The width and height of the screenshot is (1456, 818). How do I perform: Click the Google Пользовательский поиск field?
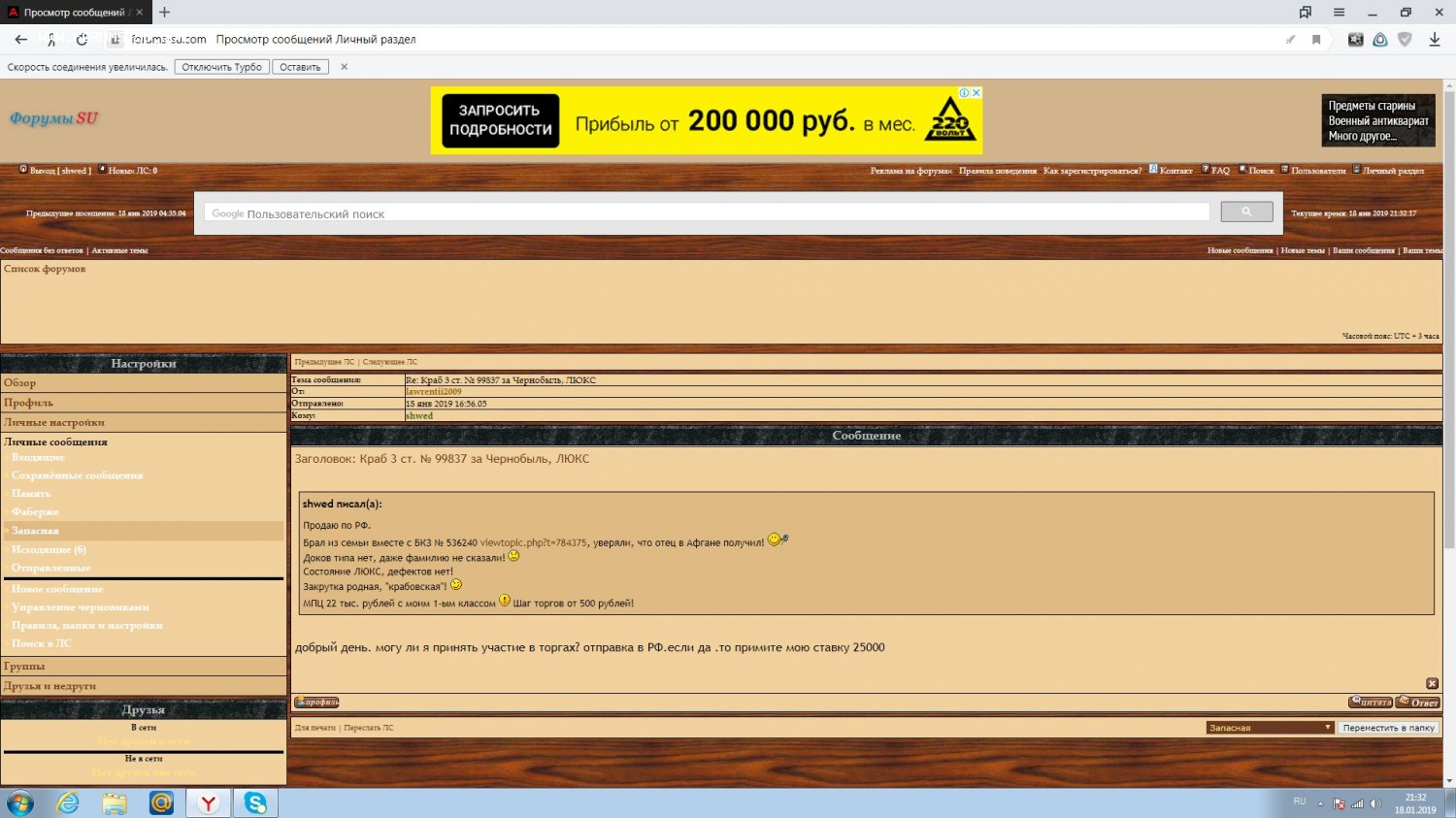click(x=707, y=213)
